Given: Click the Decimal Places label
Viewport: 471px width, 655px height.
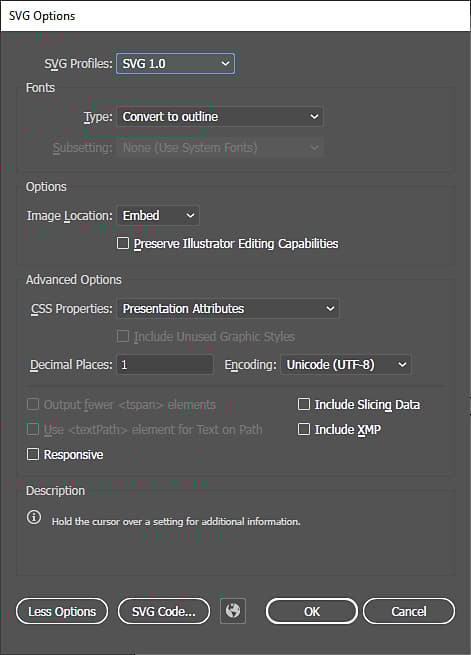Looking at the screenshot, I should 71,365.
